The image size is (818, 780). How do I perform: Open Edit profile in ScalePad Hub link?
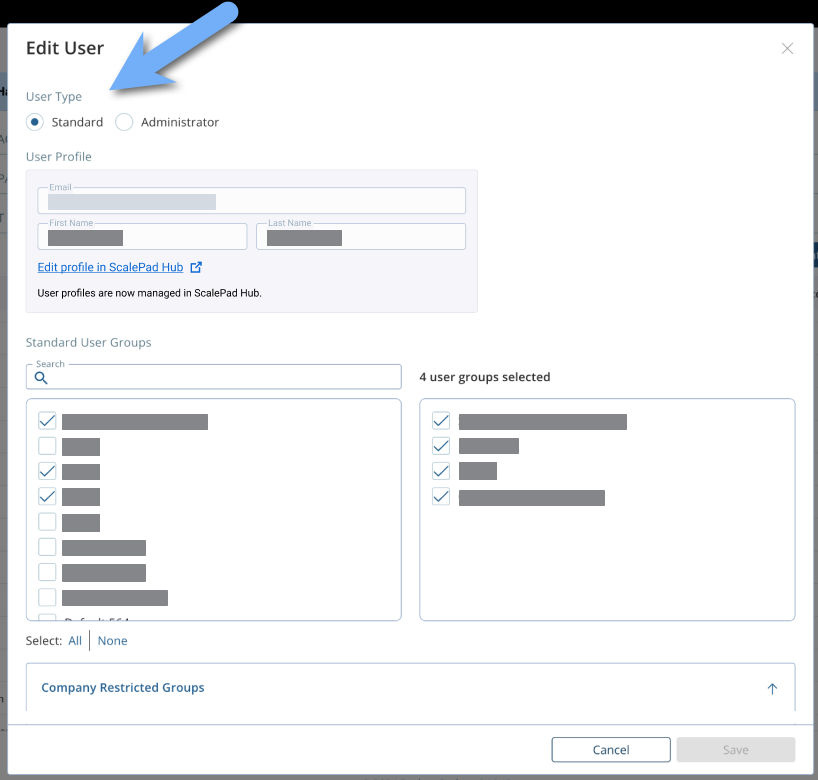110,267
